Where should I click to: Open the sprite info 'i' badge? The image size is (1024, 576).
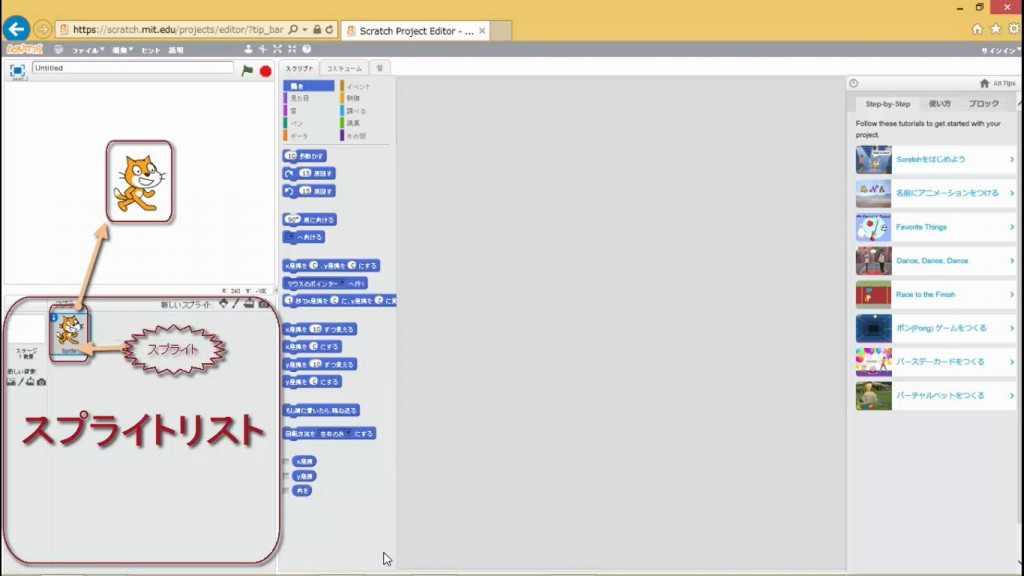54,317
